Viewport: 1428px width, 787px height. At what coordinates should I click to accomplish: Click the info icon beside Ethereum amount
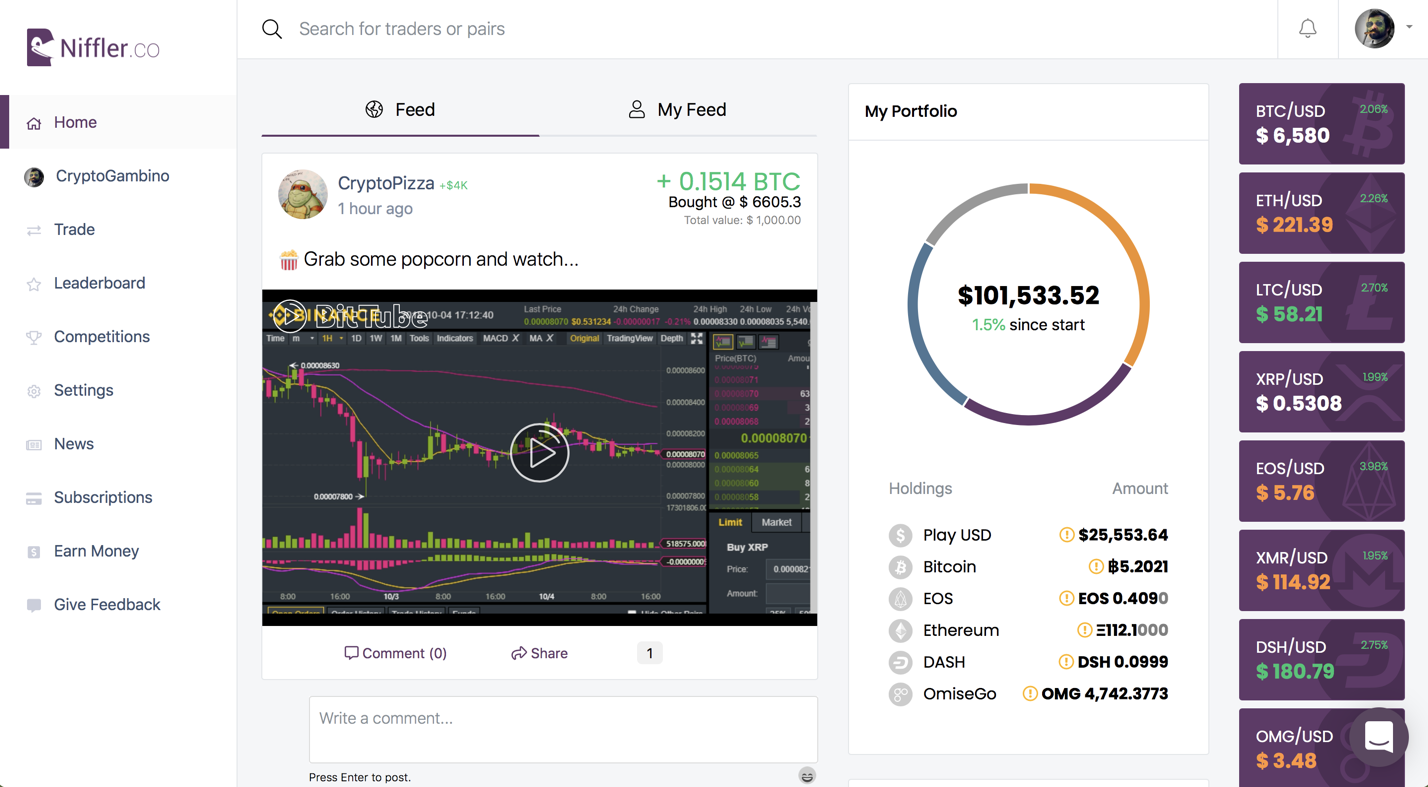pyautogui.click(x=1084, y=631)
